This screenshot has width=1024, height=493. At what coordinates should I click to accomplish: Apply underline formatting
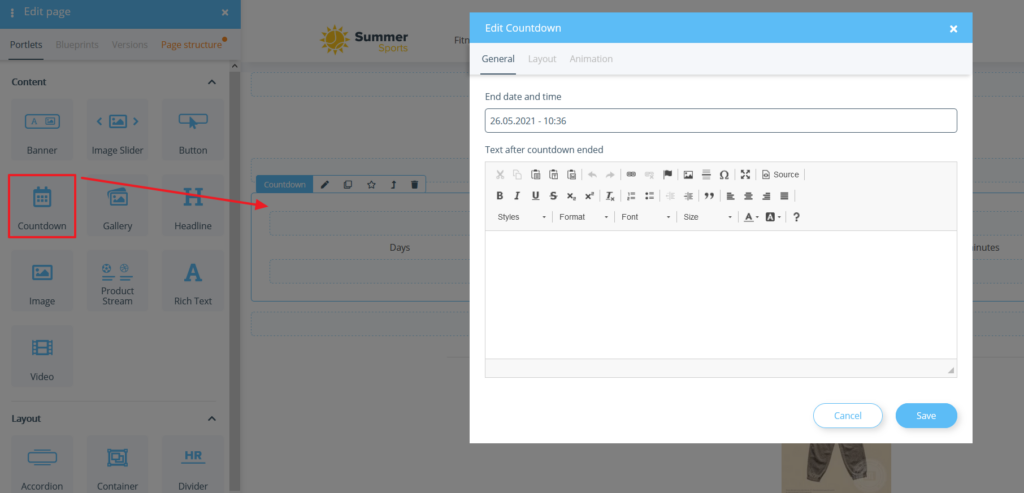click(x=536, y=195)
